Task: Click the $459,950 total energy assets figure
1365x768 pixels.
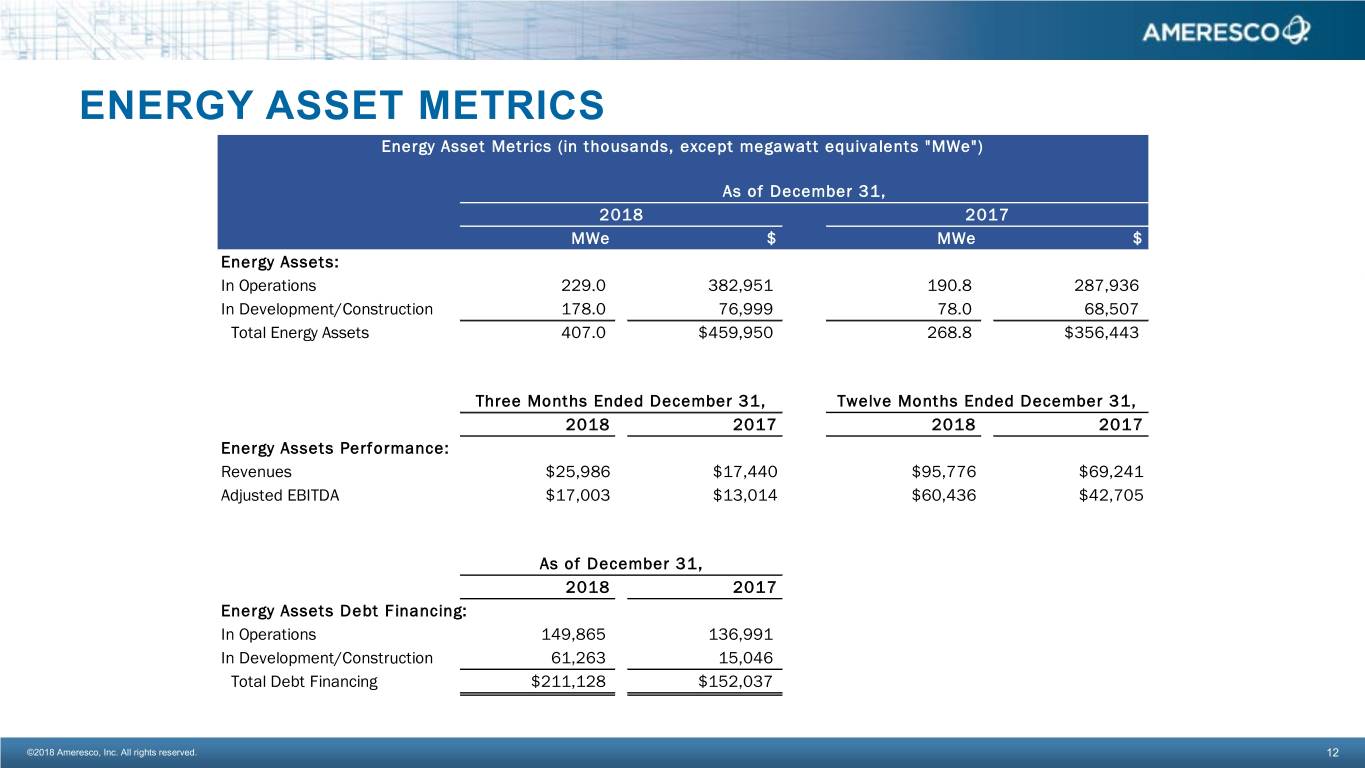Action: point(735,333)
